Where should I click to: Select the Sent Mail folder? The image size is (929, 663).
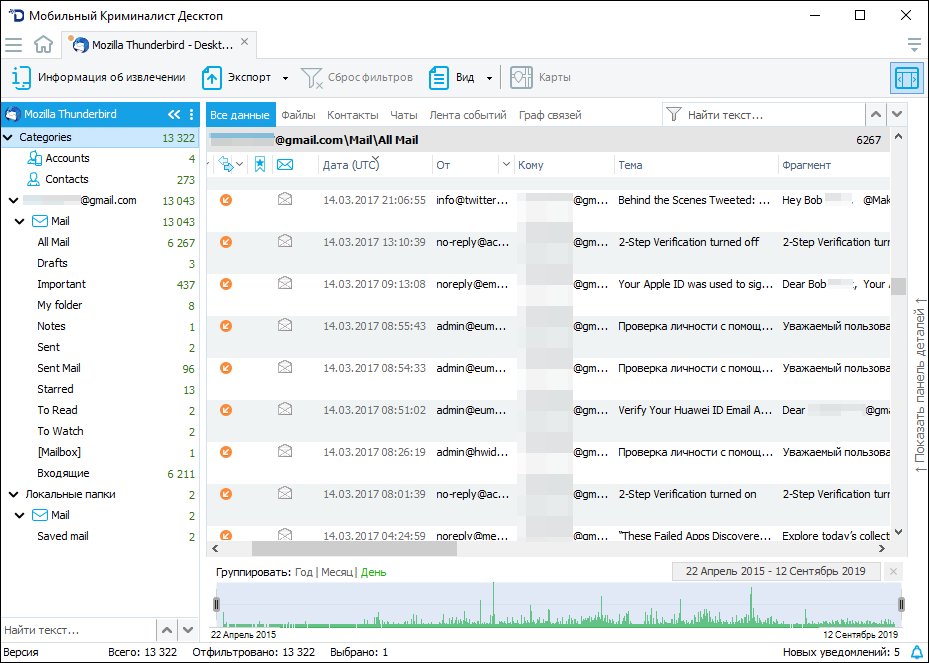(x=59, y=369)
